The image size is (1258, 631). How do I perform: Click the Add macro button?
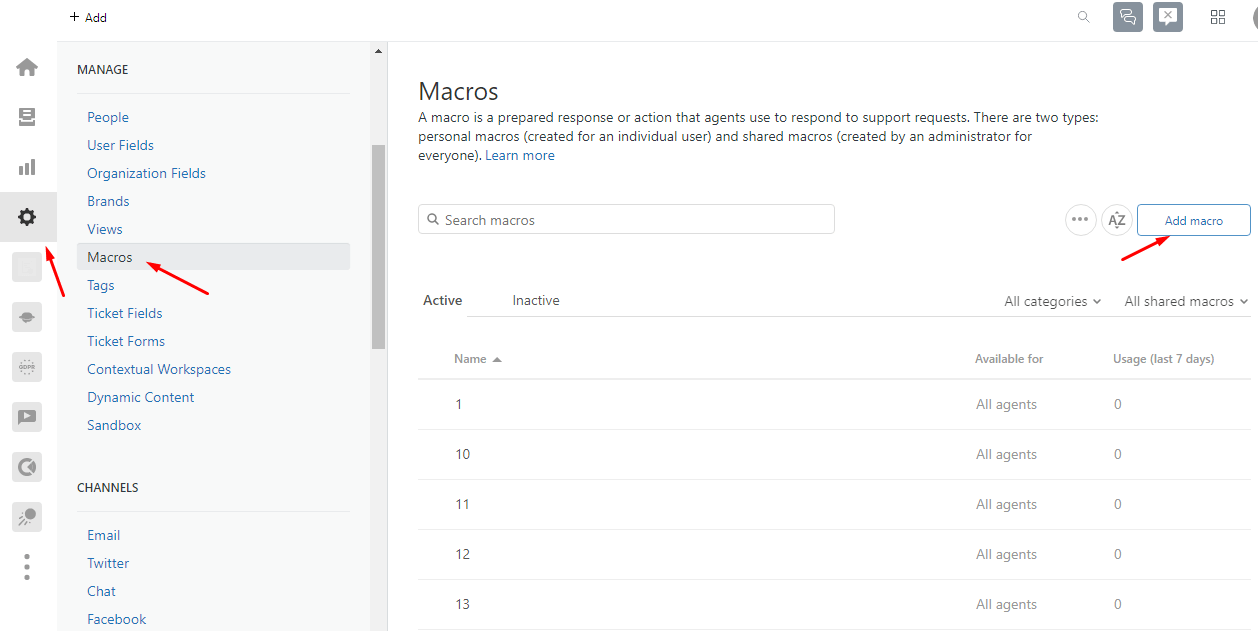(1193, 219)
